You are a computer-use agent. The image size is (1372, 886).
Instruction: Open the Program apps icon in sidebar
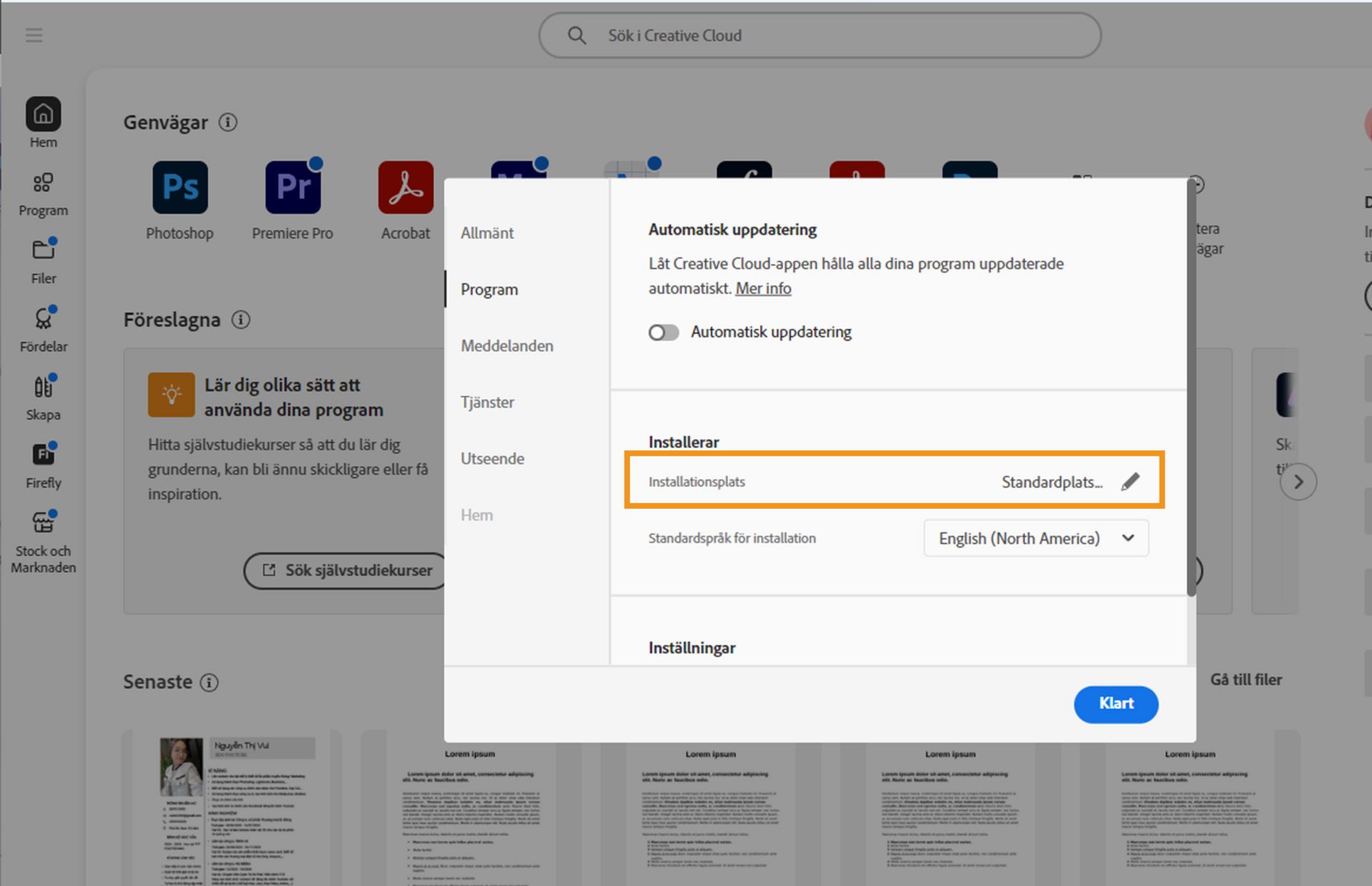pos(43,183)
